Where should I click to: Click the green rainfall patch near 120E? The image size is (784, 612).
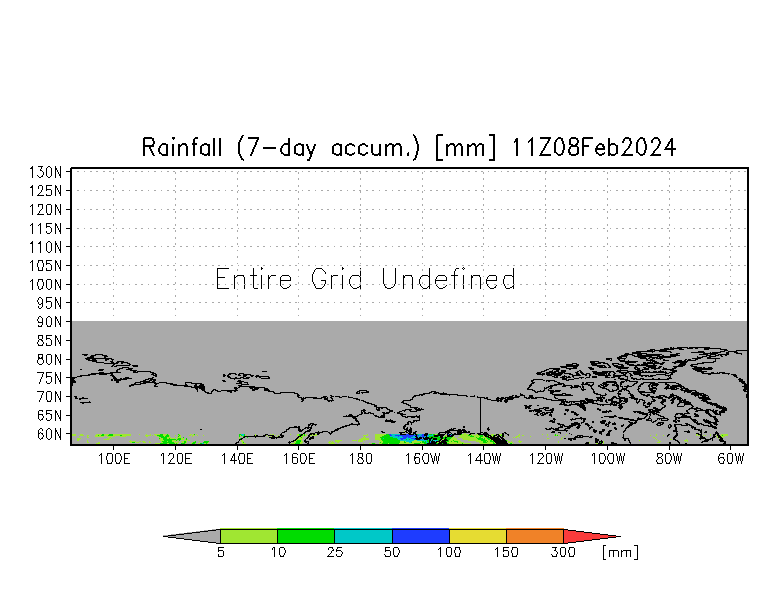coord(172,439)
